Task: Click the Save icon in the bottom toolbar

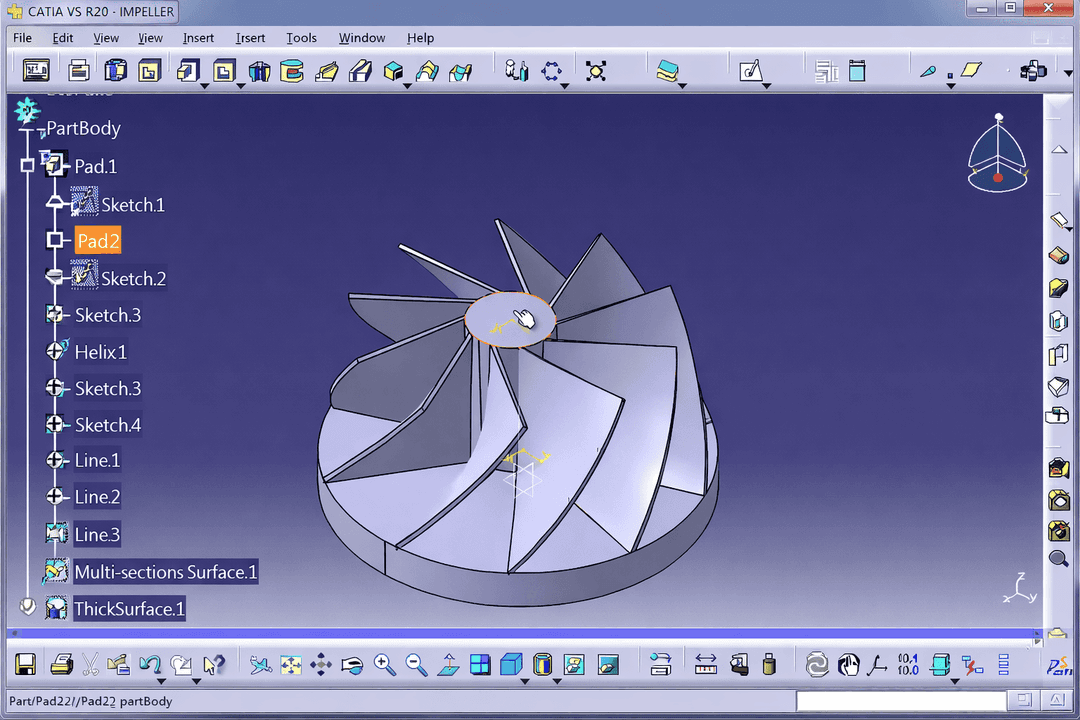Action: [x=26, y=664]
